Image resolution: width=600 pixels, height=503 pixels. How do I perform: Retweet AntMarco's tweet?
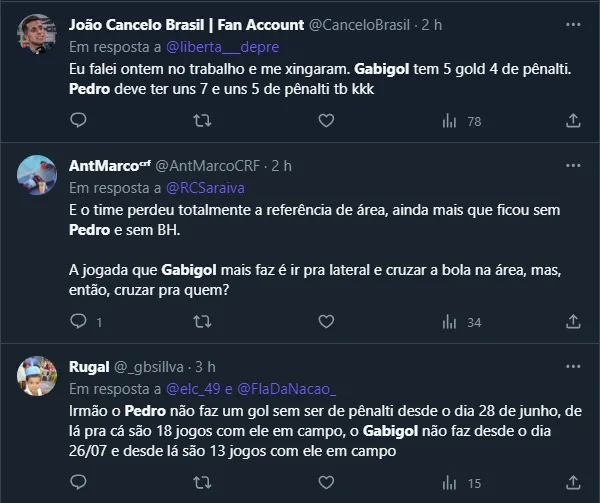coord(201,322)
